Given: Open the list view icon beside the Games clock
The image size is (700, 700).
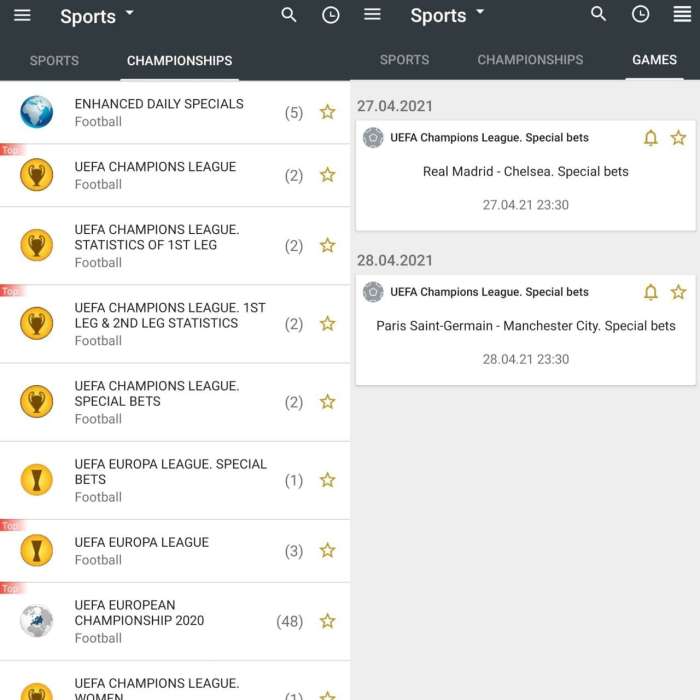Looking at the screenshot, I should coord(682,14).
